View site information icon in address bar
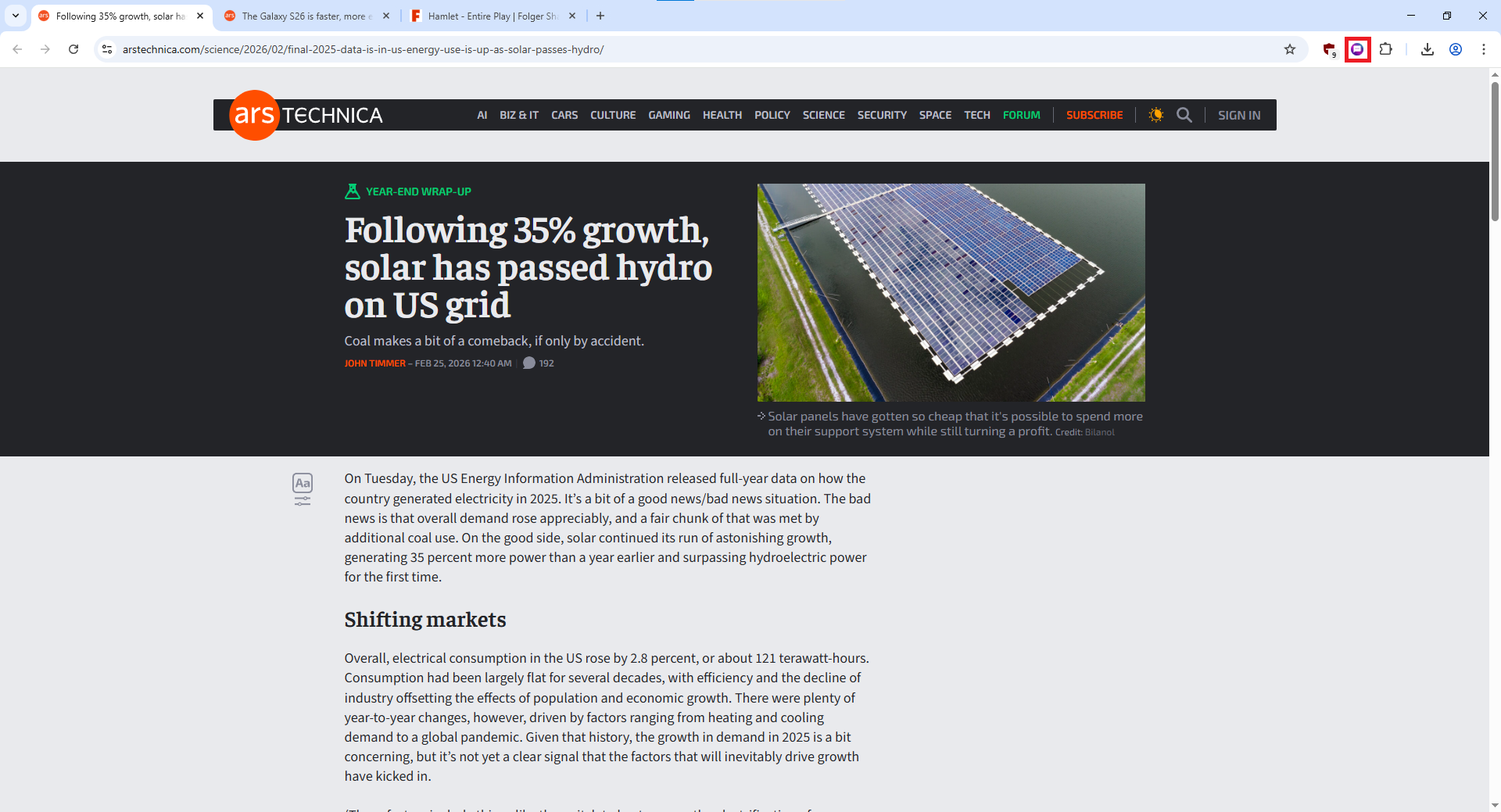Viewport: 1501px width, 812px height. point(107,49)
